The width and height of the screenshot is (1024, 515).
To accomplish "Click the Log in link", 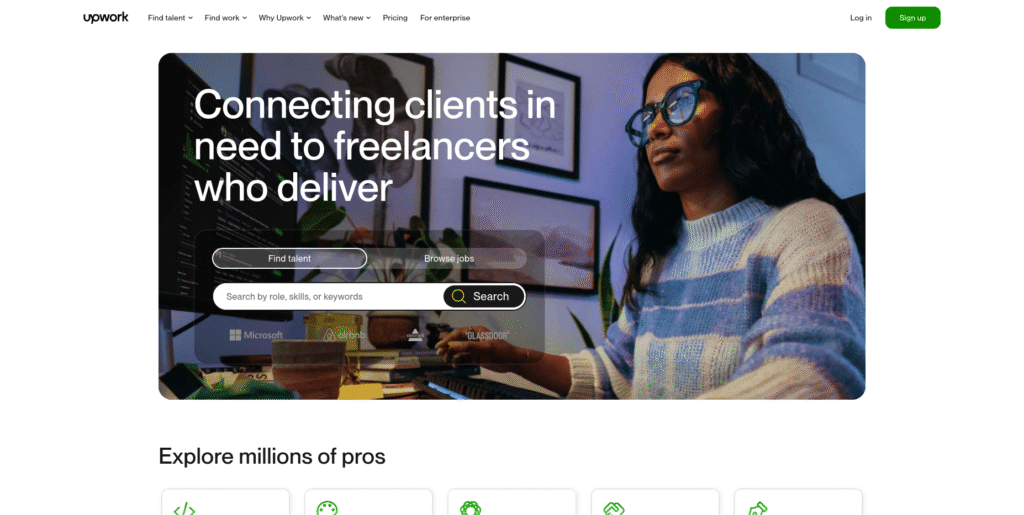I will 860,18.
